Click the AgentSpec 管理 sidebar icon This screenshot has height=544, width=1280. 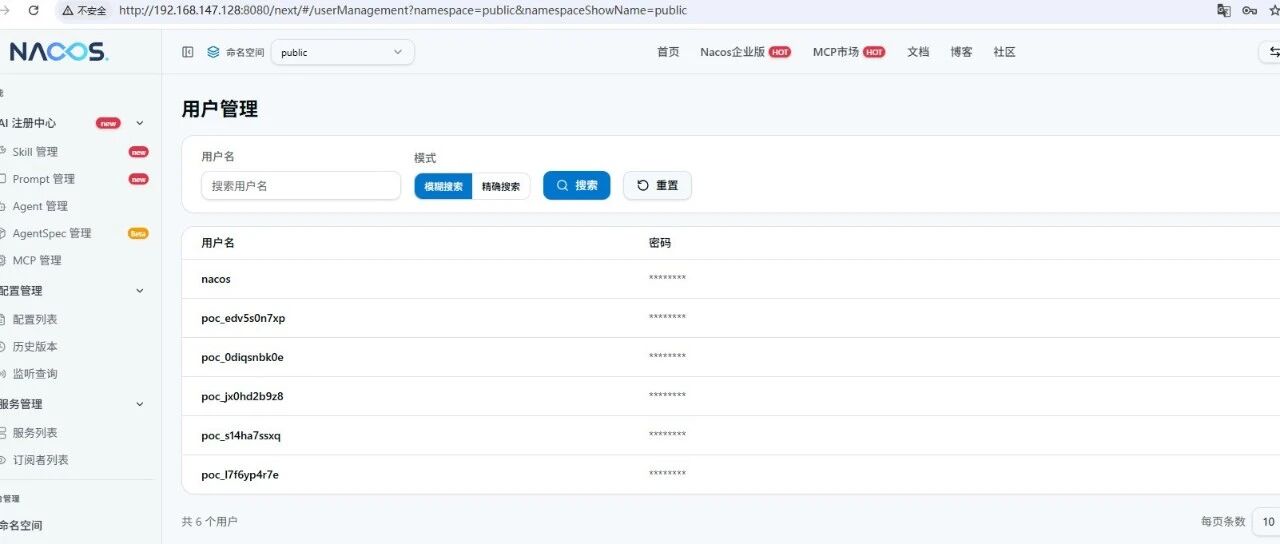pos(2,233)
